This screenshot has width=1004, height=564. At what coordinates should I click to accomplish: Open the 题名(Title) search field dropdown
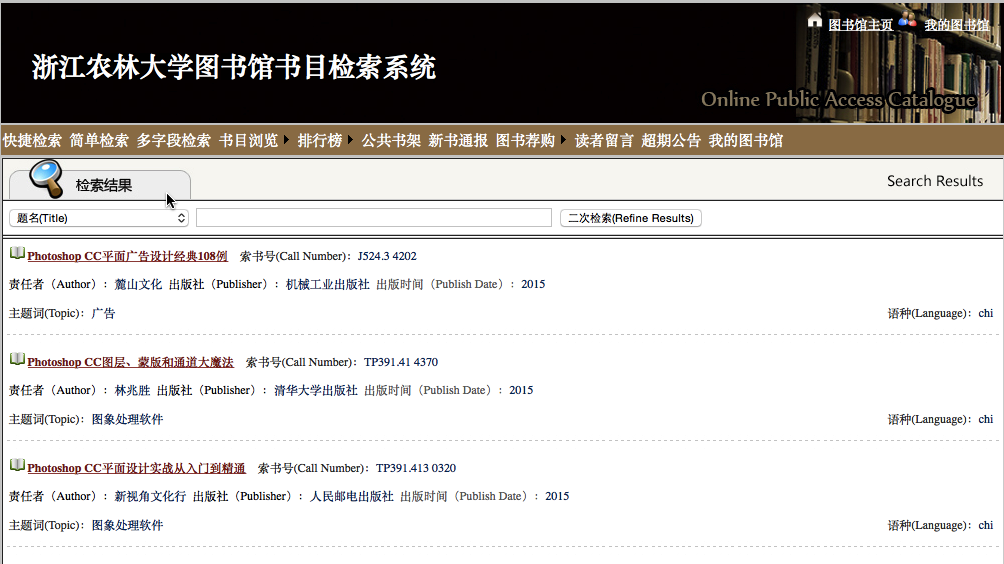click(x=98, y=218)
